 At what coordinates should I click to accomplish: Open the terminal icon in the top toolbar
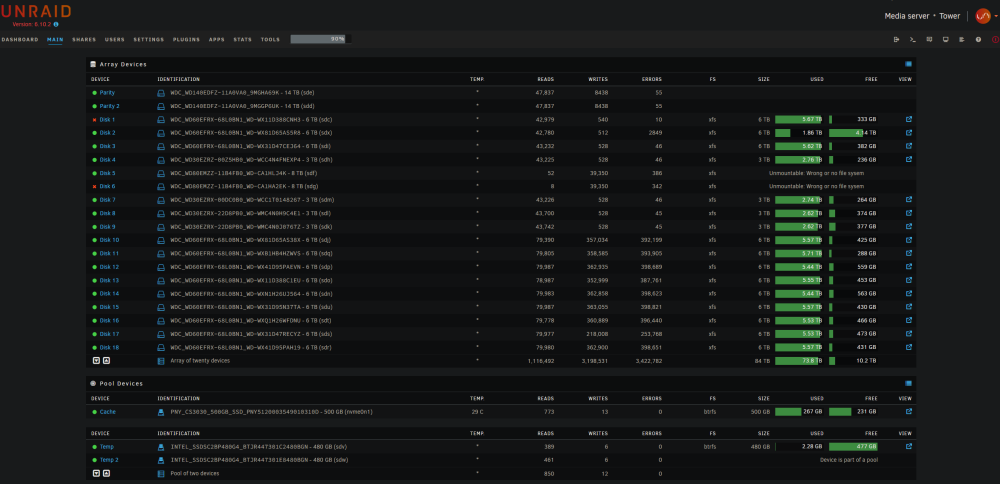coord(913,40)
